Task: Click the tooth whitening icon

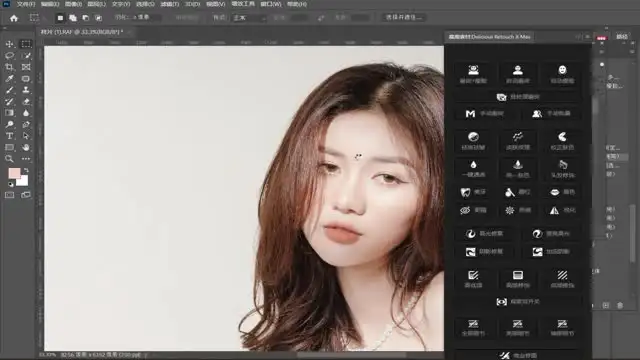Action: pyautogui.click(x=465, y=192)
